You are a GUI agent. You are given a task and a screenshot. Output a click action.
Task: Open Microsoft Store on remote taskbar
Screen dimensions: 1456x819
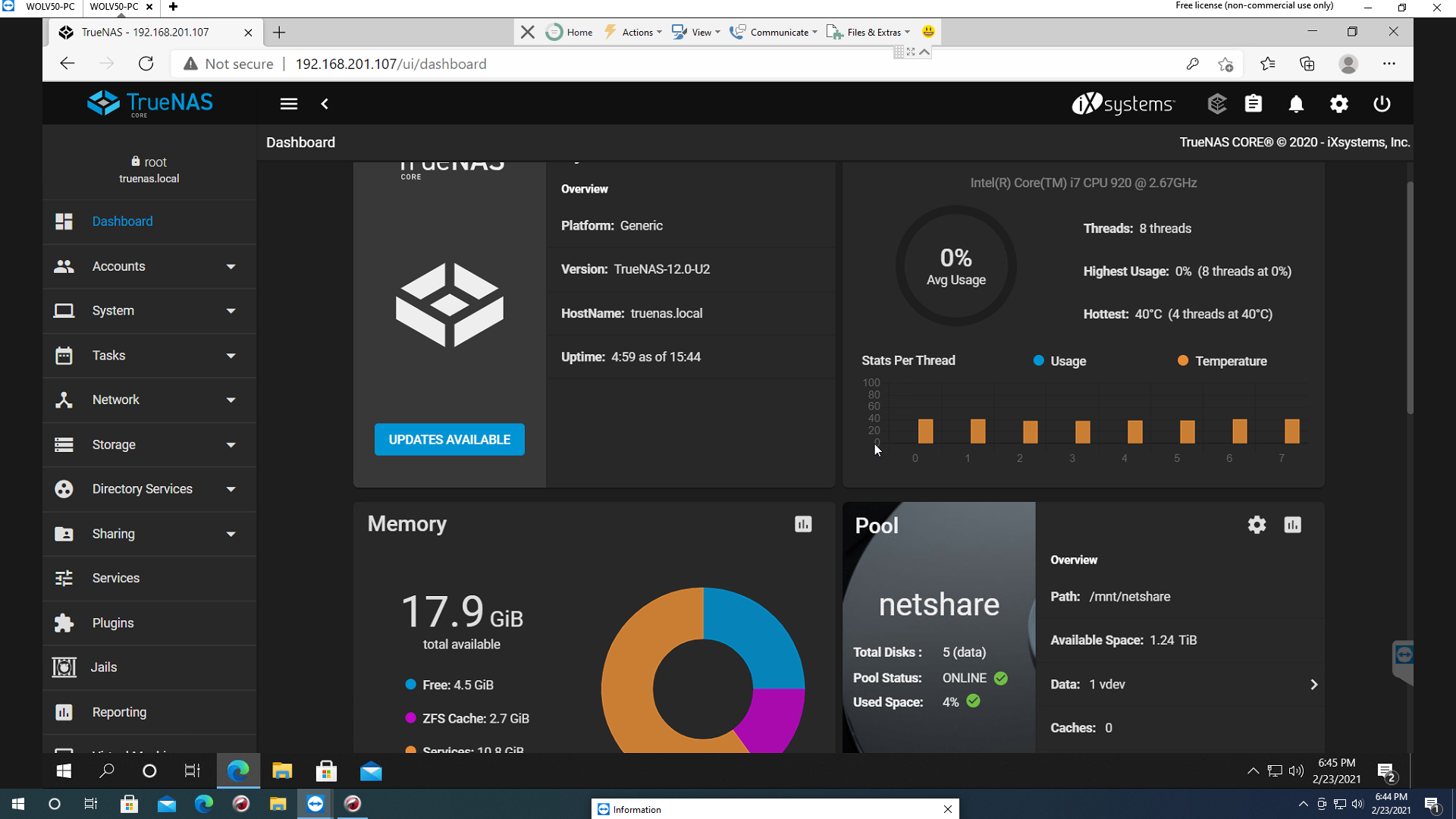pos(326,771)
